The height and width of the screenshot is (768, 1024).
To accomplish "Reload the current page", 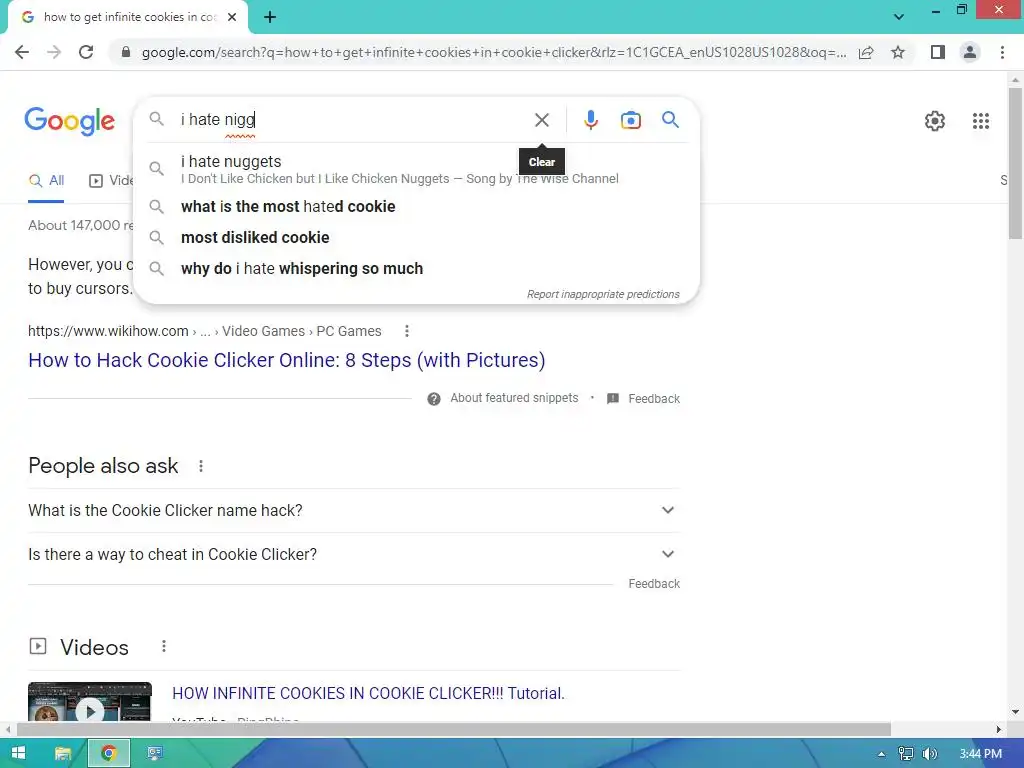I will tap(86, 52).
